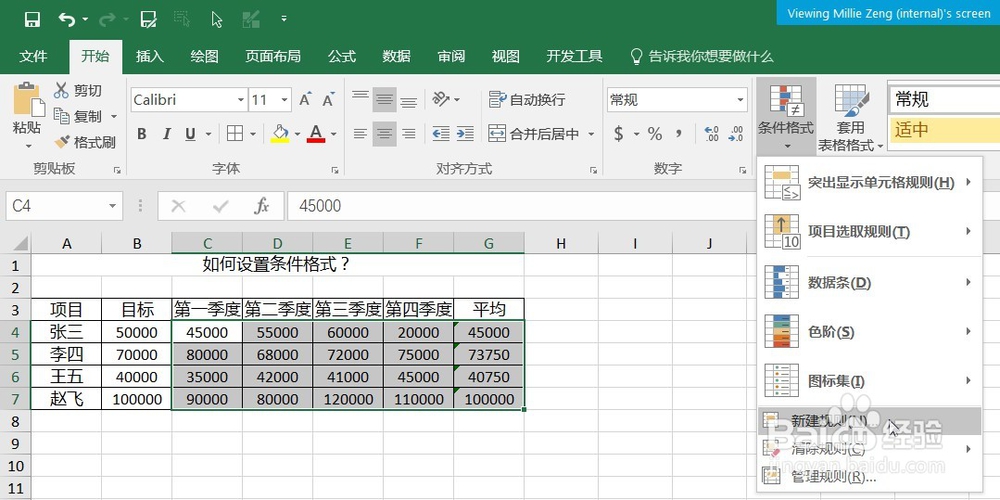Click the Cut scissors icon
The image size is (1000, 500).
coord(61,91)
